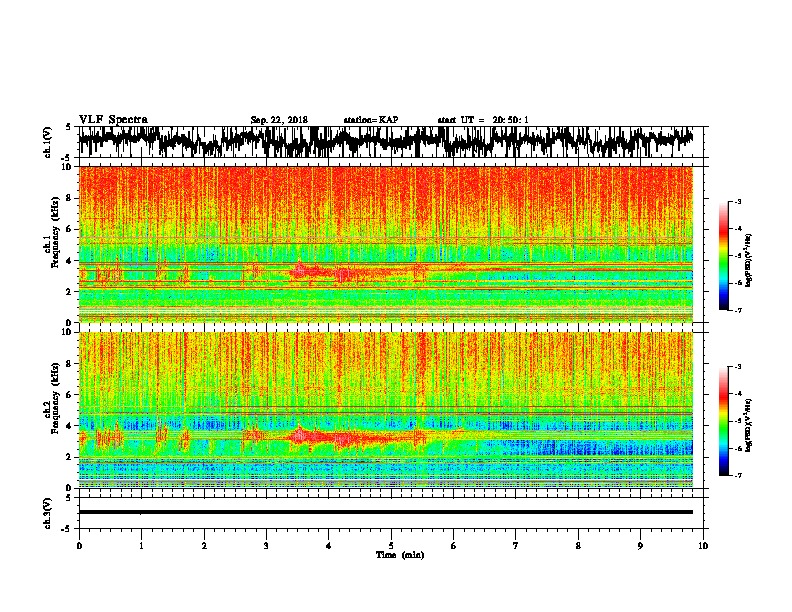
Task: Click the "-3" label on ch.1 colorbar
Action: (x=737, y=202)
